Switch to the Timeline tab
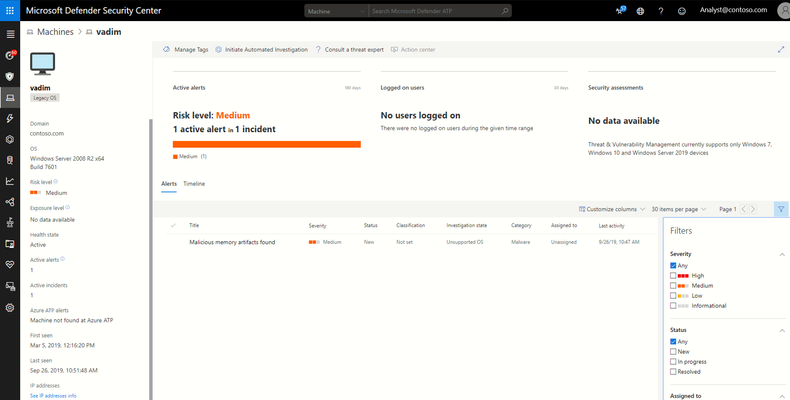Image resolution: width=790 pixels, height=400 pixels. 194,184
